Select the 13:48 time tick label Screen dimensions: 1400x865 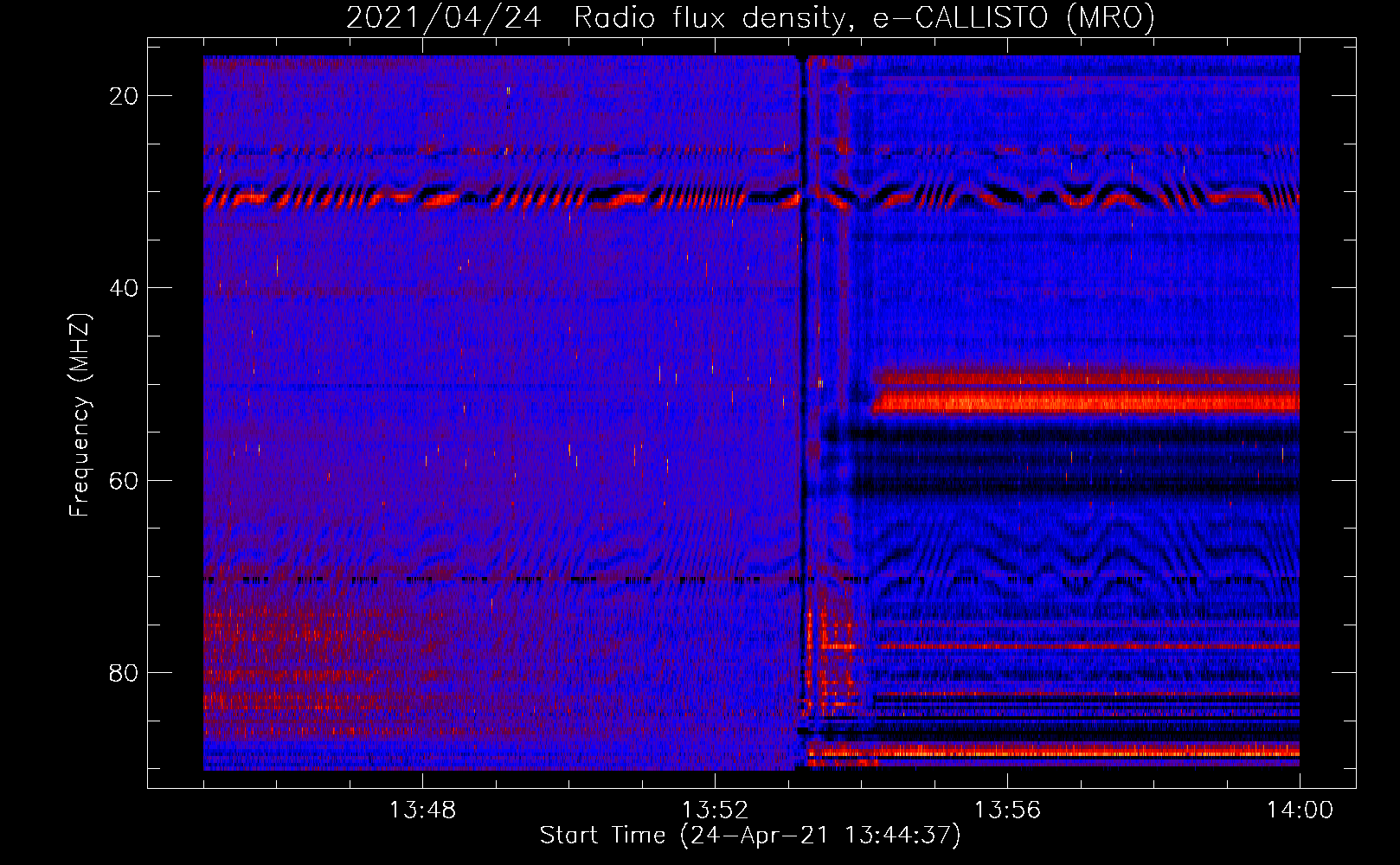click(422, 811)
